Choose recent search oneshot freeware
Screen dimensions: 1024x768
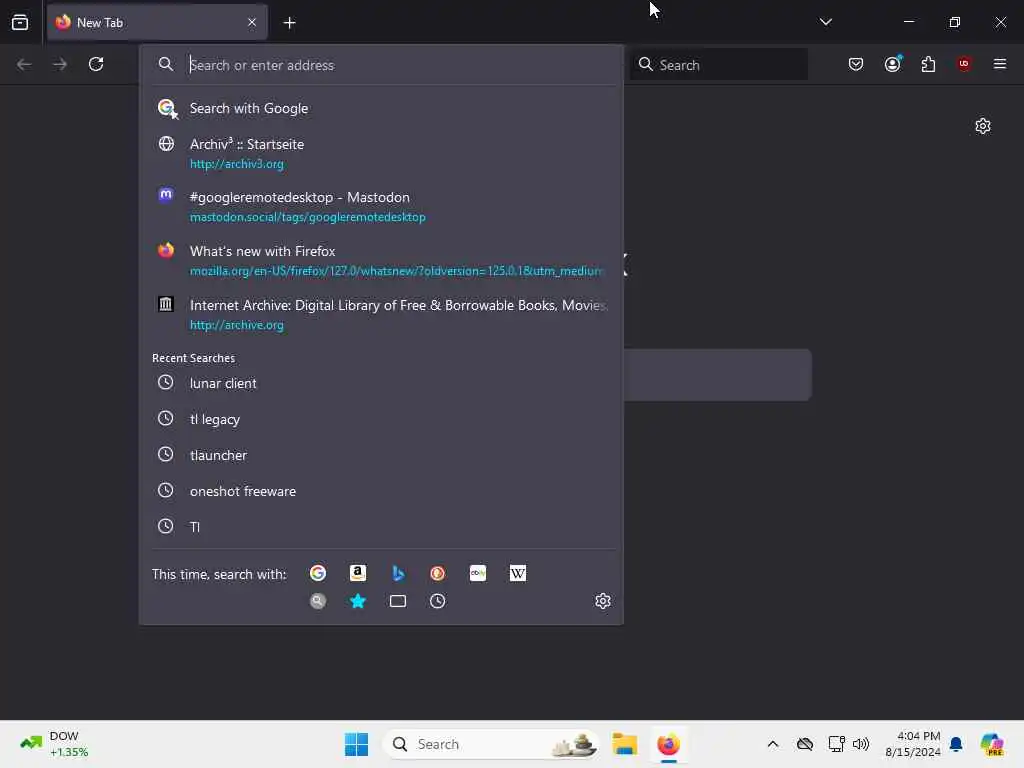(x=381, y=491)
